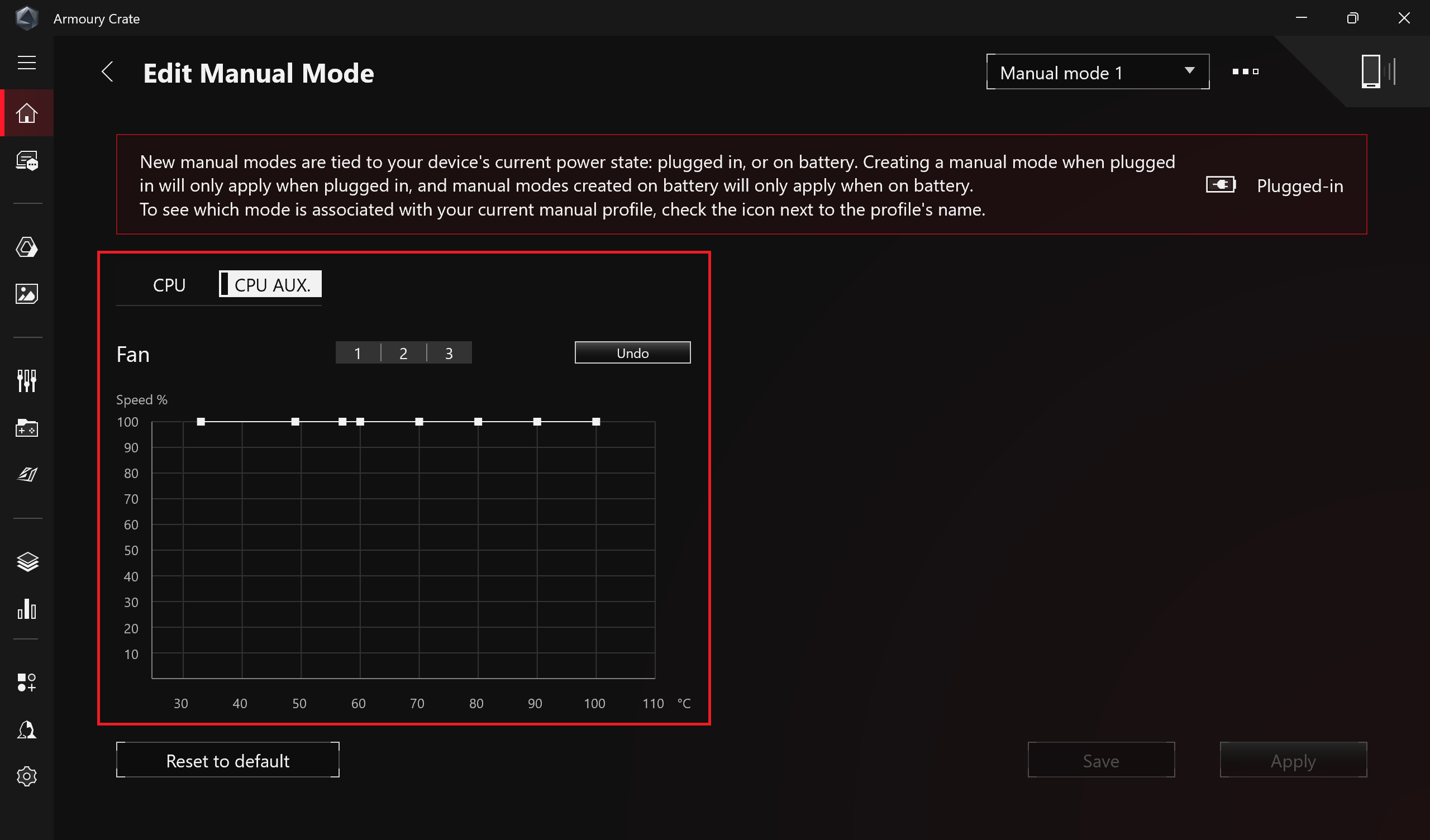Open the bar chart icon in the sidebar
The height and width of the screenshot is (840, 1430).
[27, 608]
